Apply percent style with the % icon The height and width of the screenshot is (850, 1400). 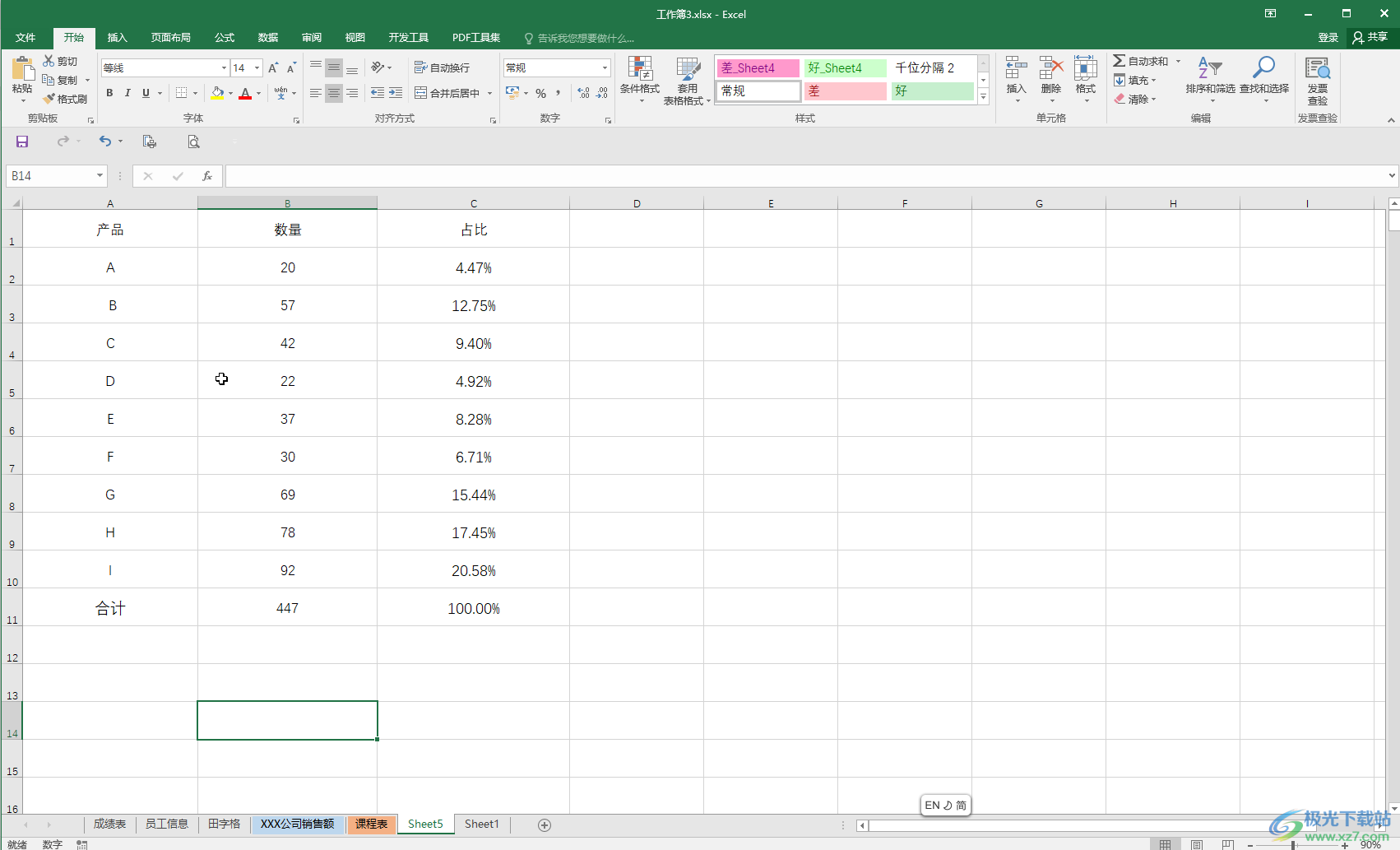(540, 93)
